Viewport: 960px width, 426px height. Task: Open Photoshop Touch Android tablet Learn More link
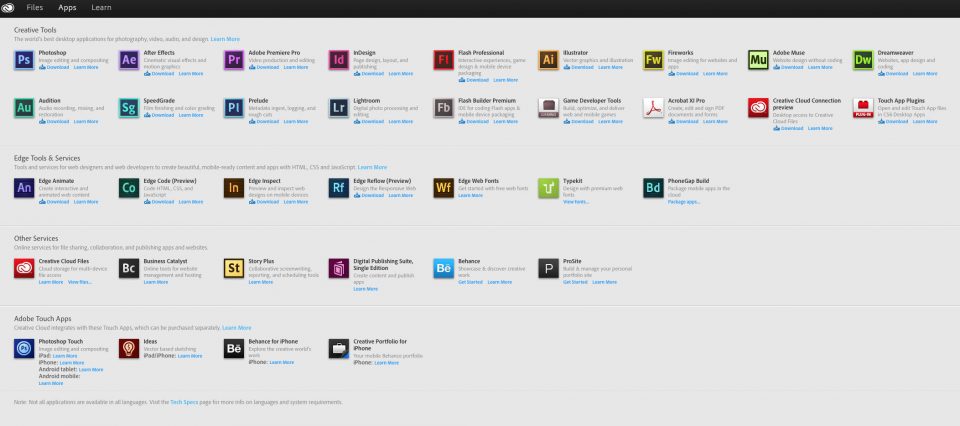pyautogui.click(x=91, y=370)
